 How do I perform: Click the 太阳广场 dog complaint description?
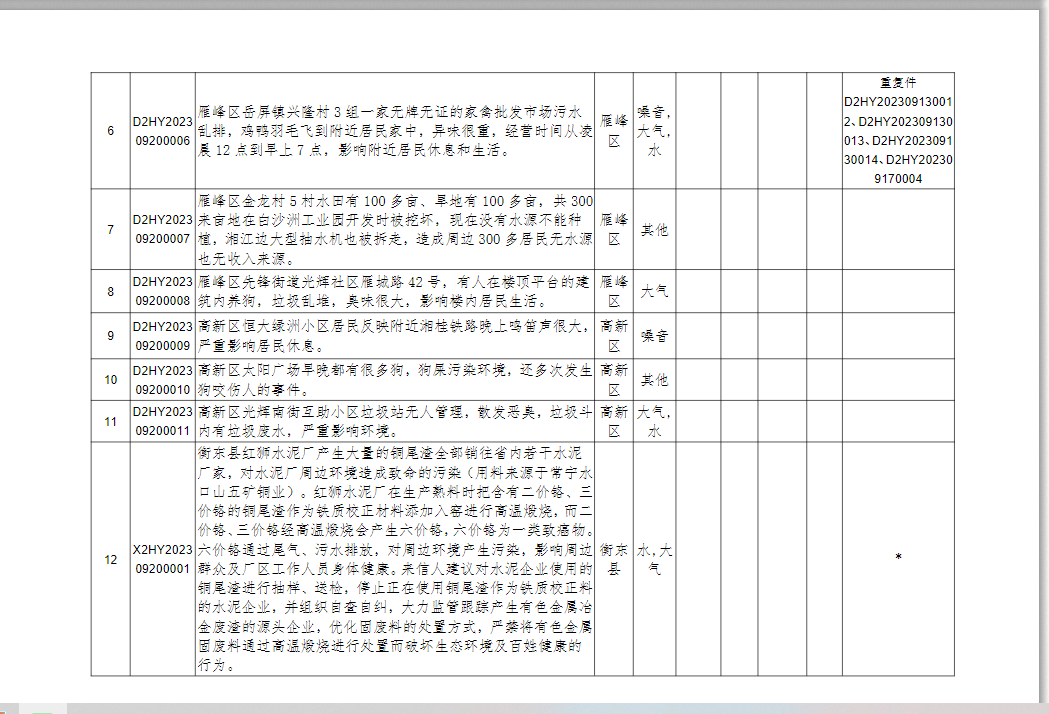(x=394, y=380)
